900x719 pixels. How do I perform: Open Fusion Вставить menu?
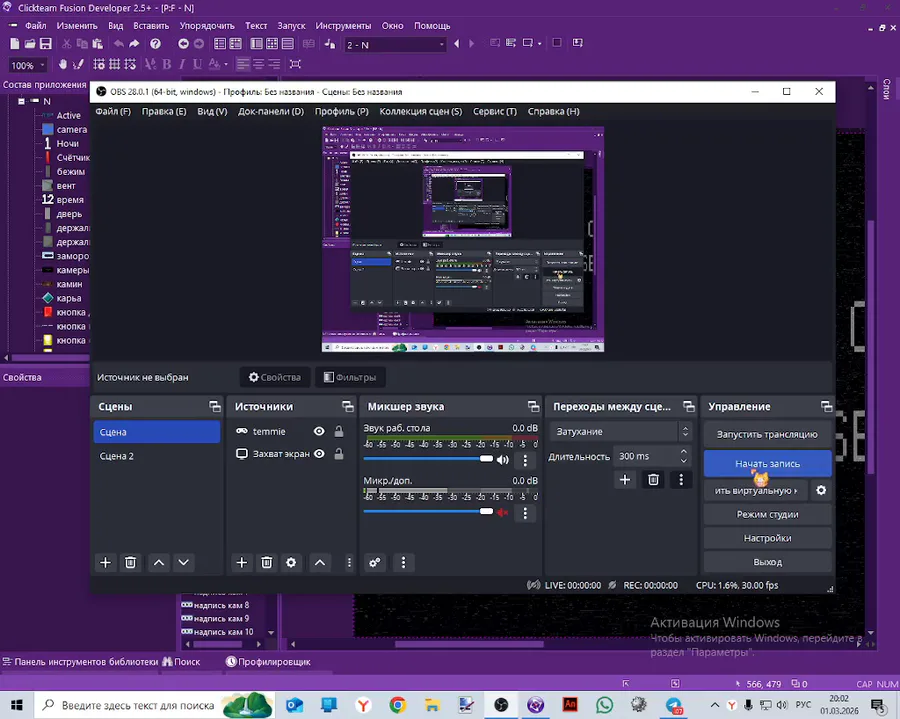pyautogui.click(x=151, y=26)
